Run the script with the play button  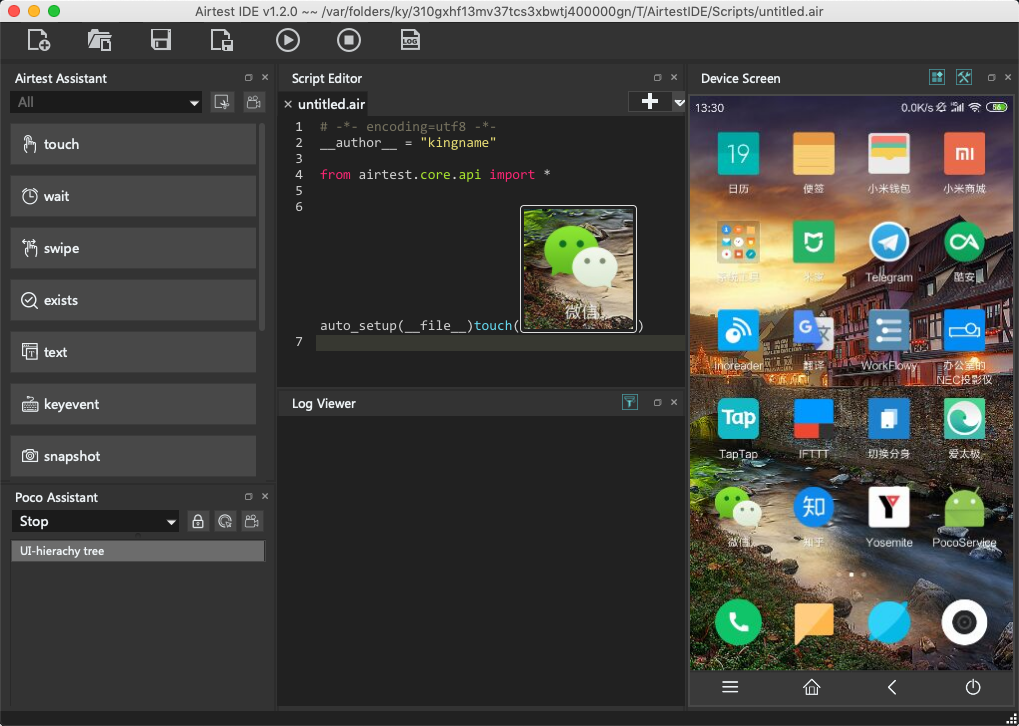pyautogui.click(x=287, y=40)
